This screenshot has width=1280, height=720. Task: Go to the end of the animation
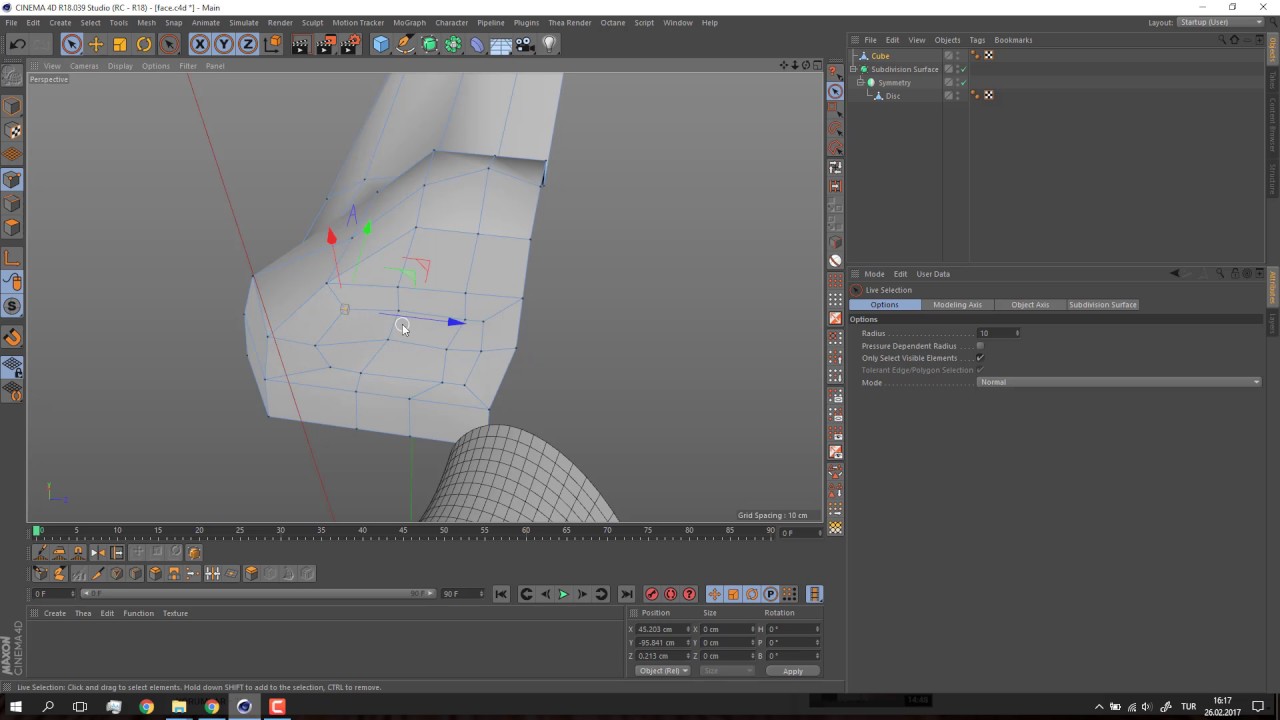[x=626, y=594]
